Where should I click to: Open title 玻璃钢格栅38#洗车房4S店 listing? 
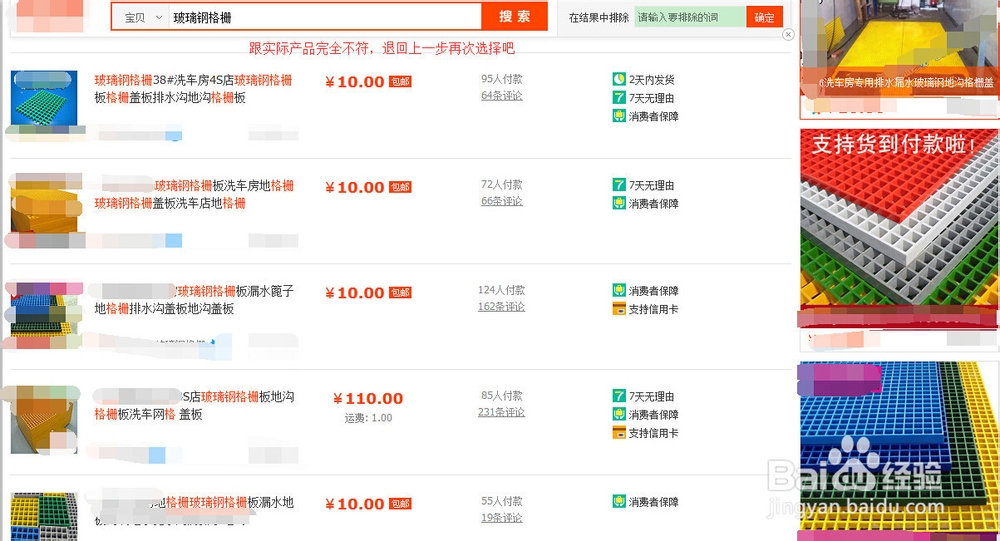[193, 89]
